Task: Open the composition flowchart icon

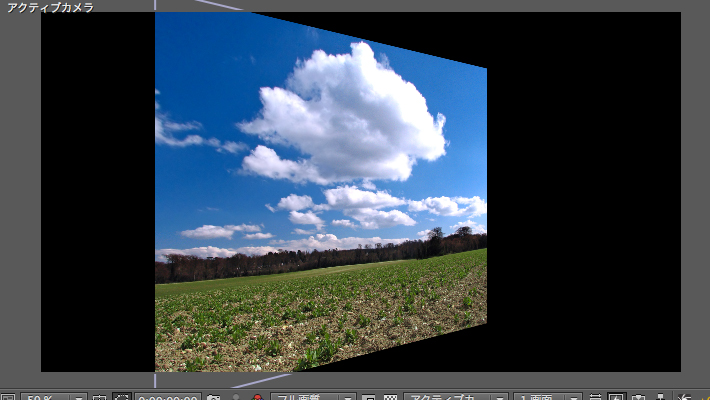Action: click(659, 397)
